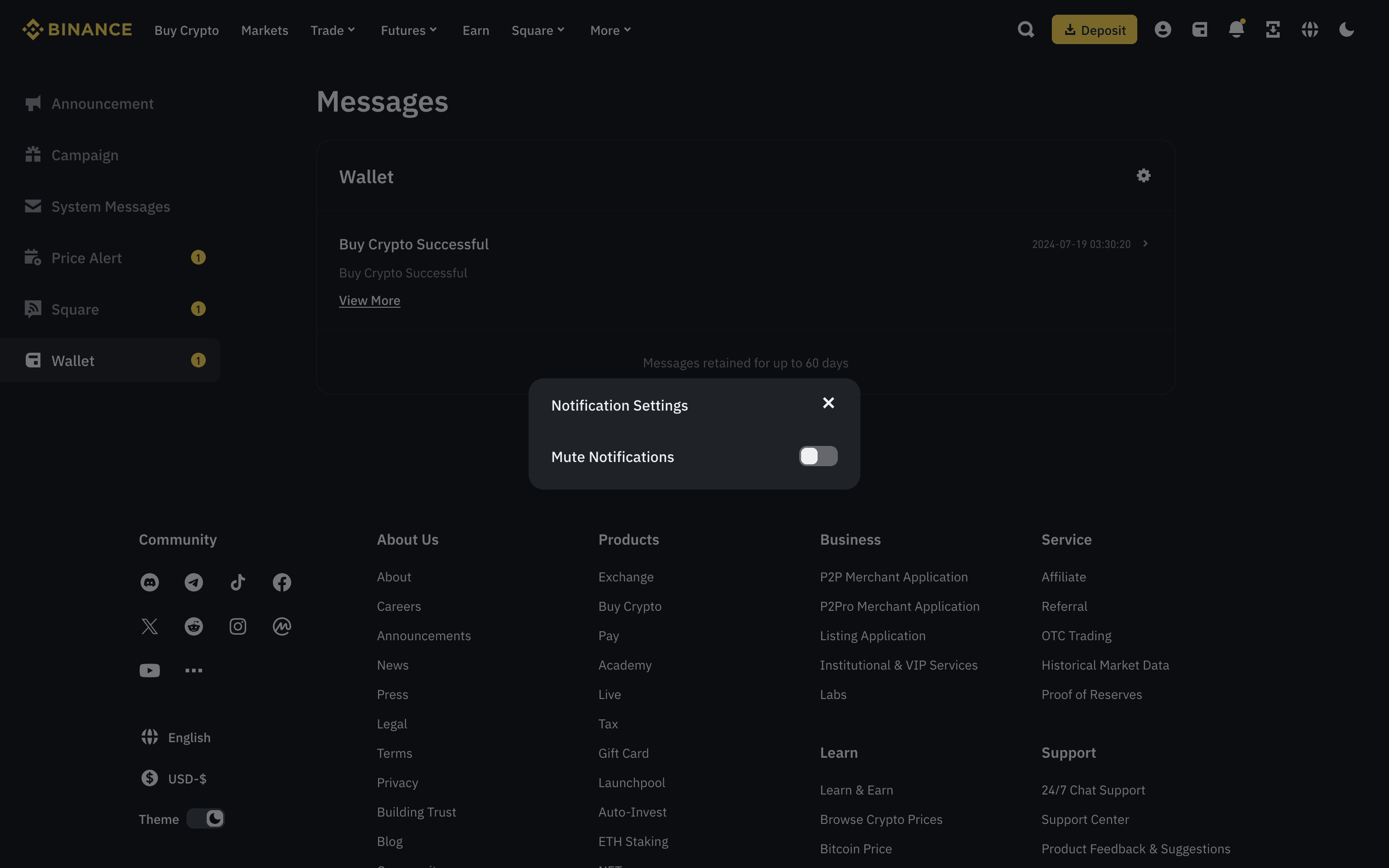
Task: Click the wallet icon in header
Action: click(1200, 29)
